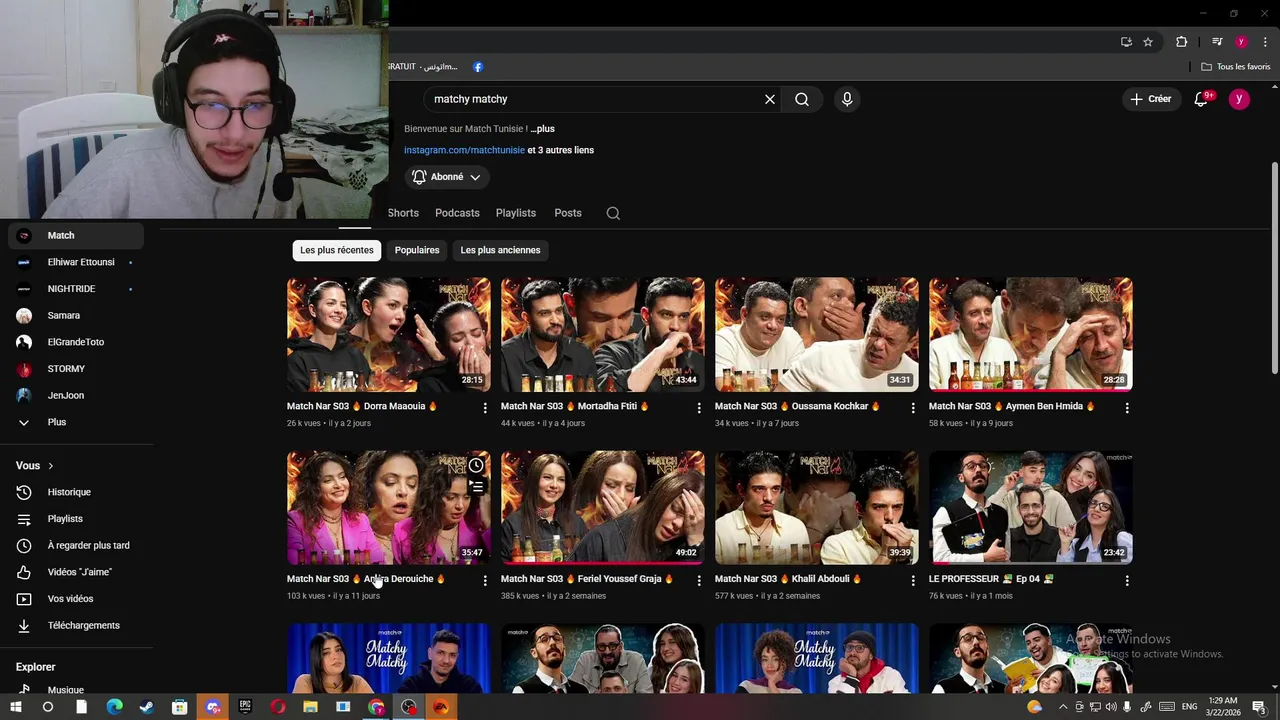Screen dimensions: 1280x720
Task: Open options menu for Oussama Kochkar video
Action: pos(913,408)
